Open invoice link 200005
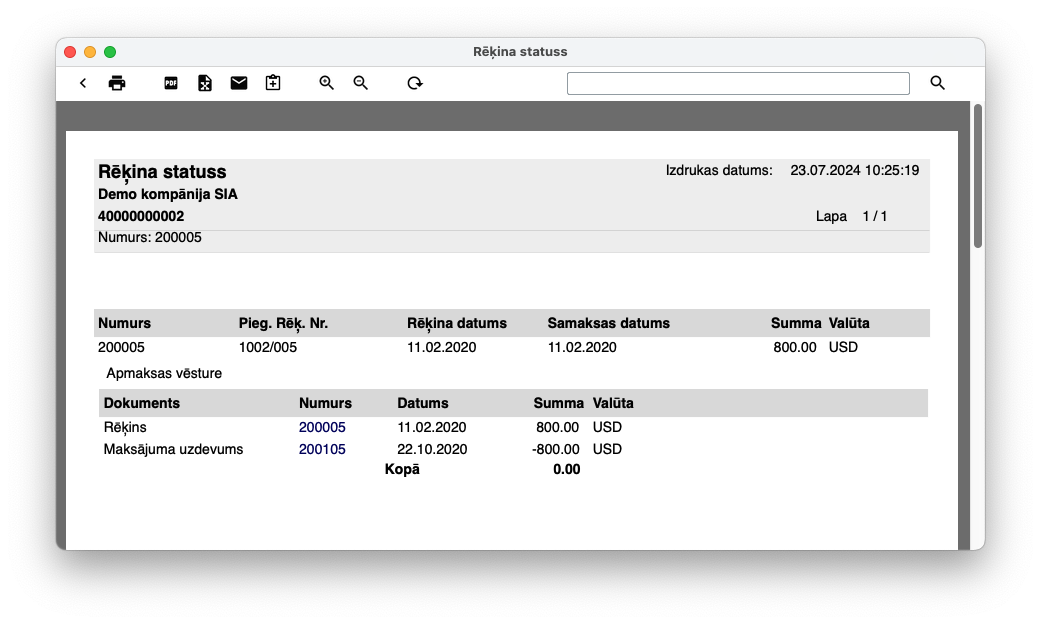The width and height of the screenshot is (1041, 624). [322, 427]
